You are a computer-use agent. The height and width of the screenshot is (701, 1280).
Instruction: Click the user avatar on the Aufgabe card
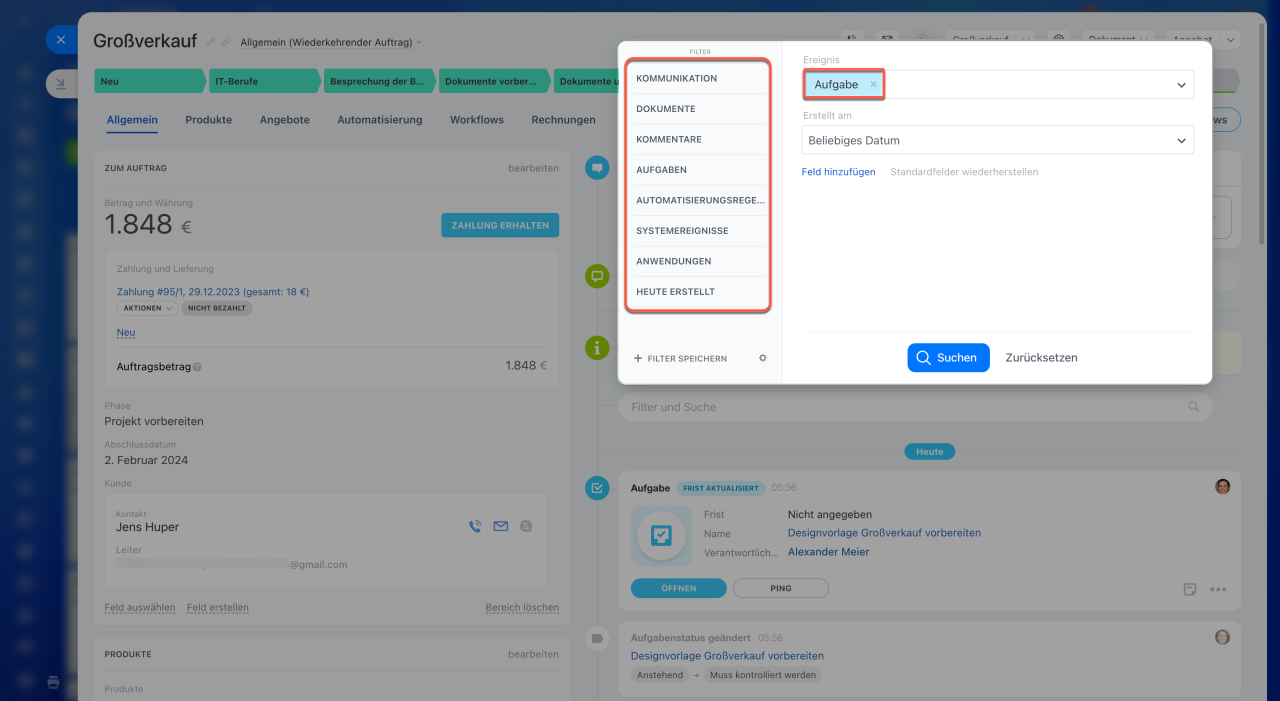[1222, 486]
